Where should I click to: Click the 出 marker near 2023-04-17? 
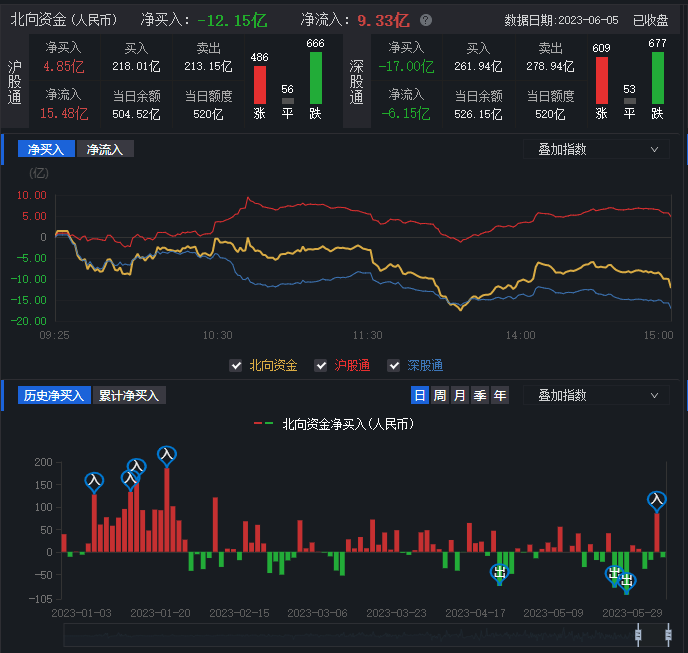click(x=500, y=572)
